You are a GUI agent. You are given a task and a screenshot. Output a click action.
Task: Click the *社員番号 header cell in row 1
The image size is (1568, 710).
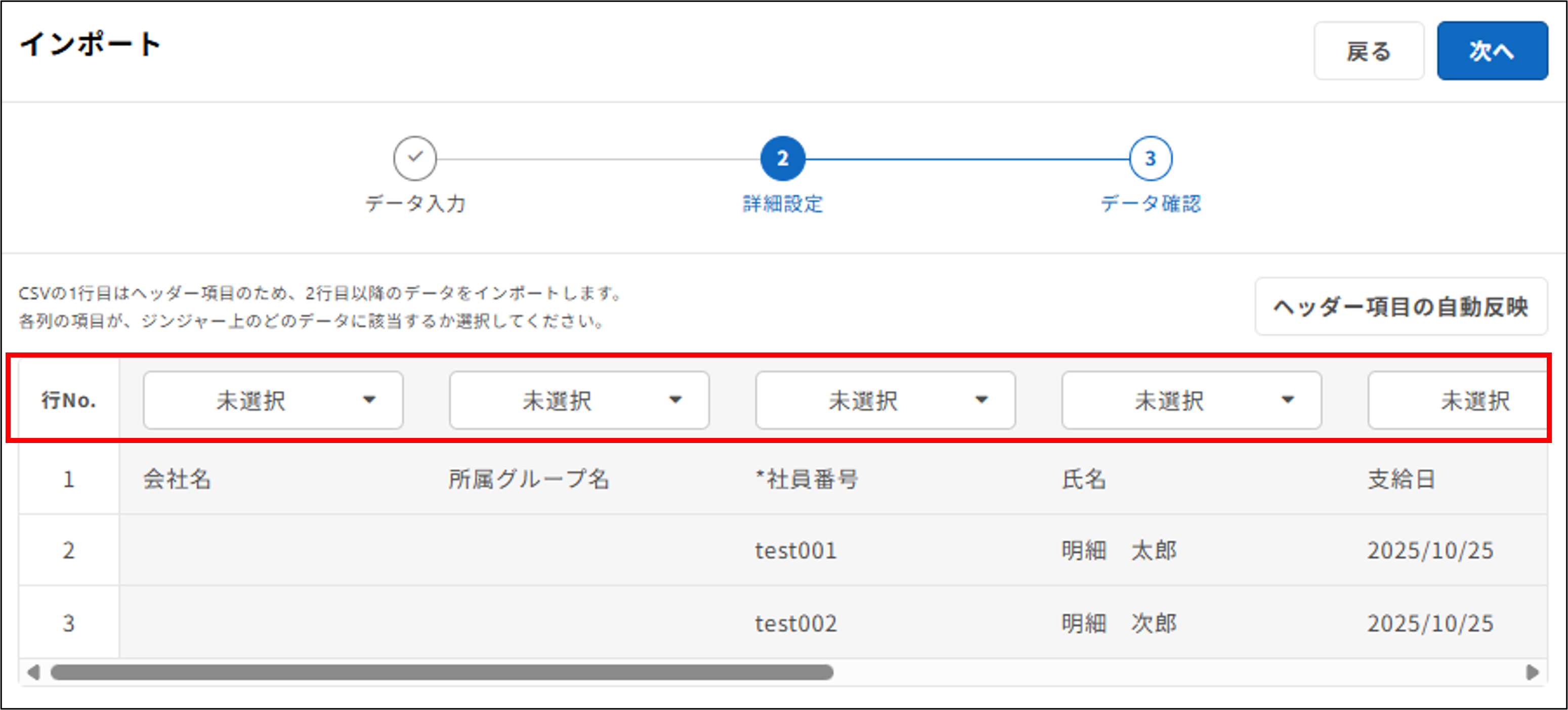click(x=807, y=479)
